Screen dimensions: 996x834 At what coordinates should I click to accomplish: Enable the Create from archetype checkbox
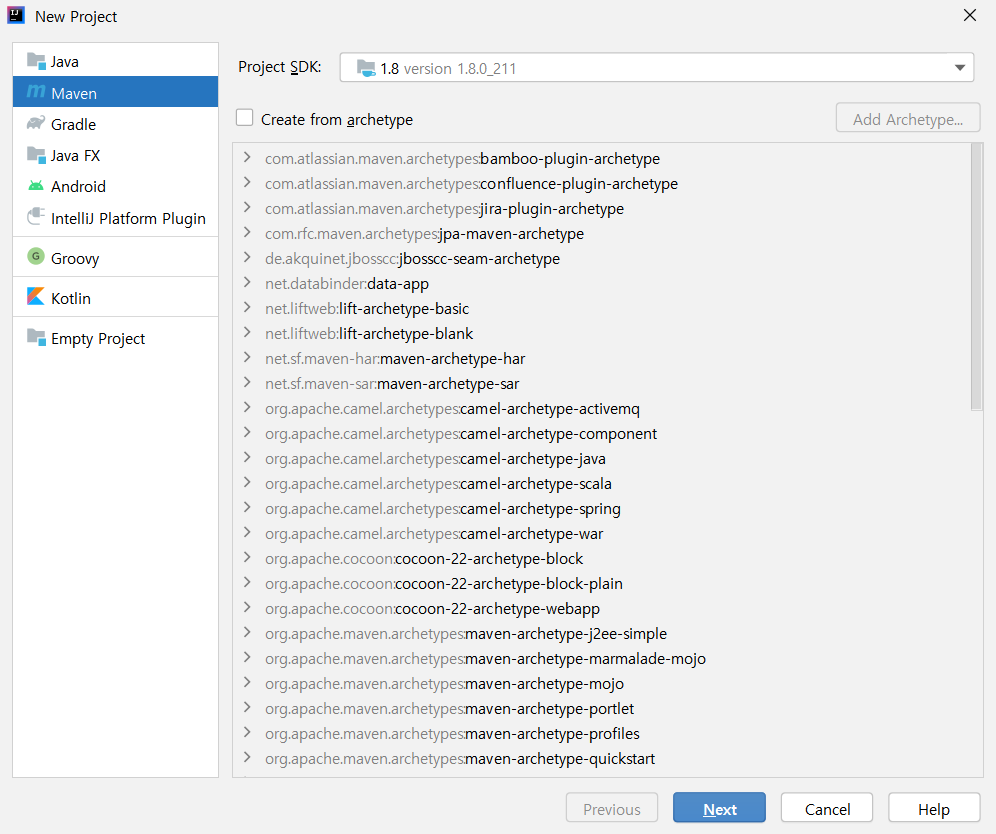pos(245,118)
